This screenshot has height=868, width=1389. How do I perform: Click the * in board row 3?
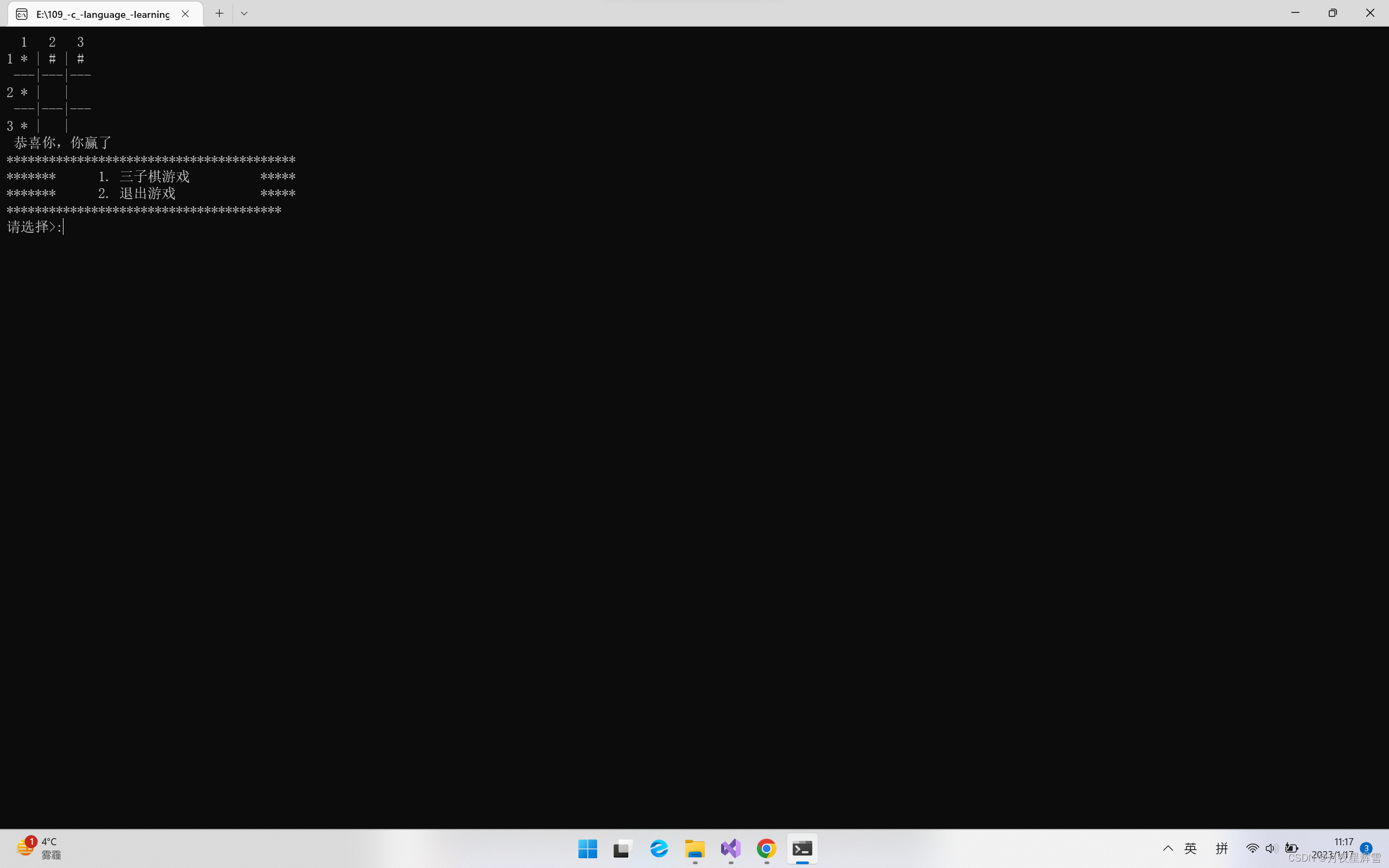tap(24, 126)
